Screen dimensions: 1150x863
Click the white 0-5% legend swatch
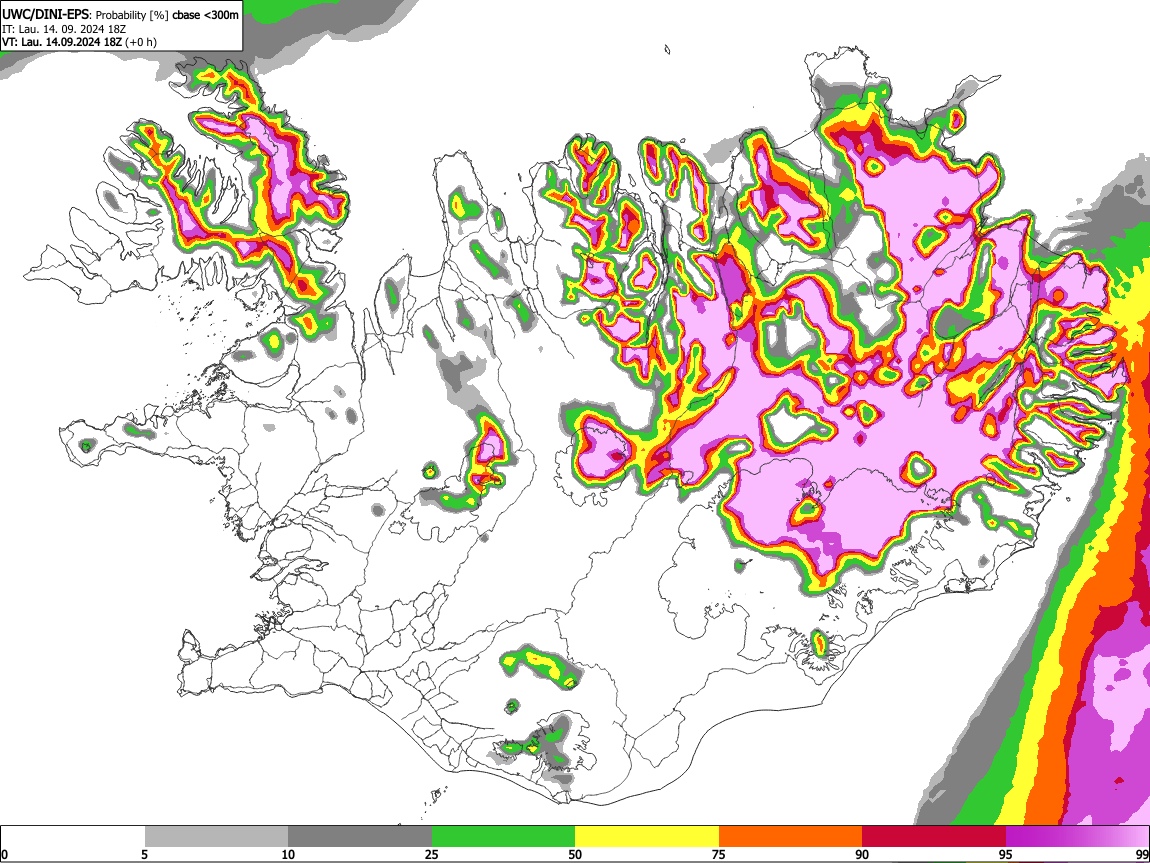[x=73, y=837]
